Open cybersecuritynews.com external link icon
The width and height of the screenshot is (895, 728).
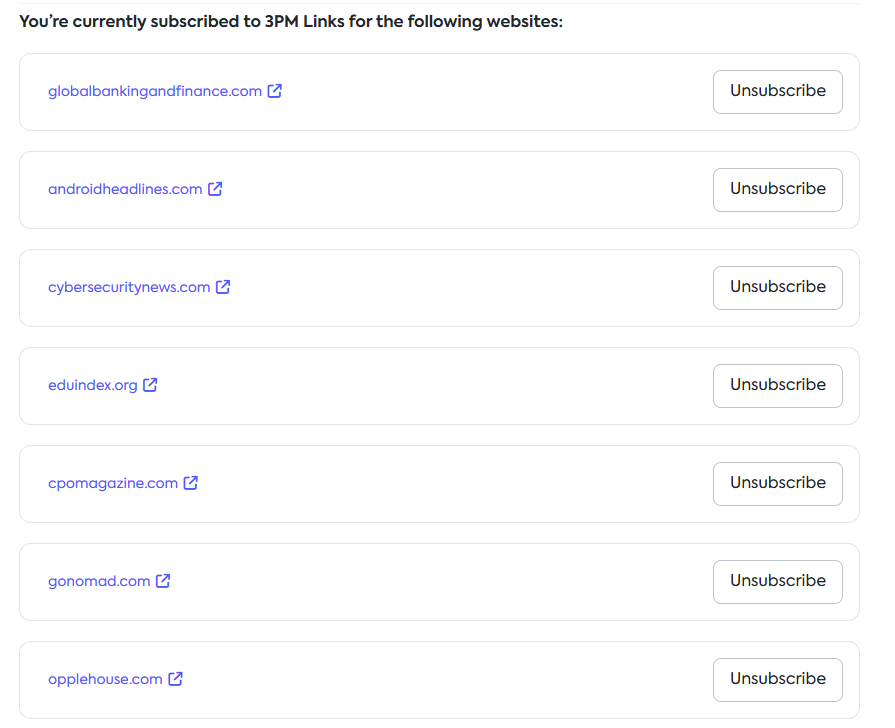click(x=223, y=287)
